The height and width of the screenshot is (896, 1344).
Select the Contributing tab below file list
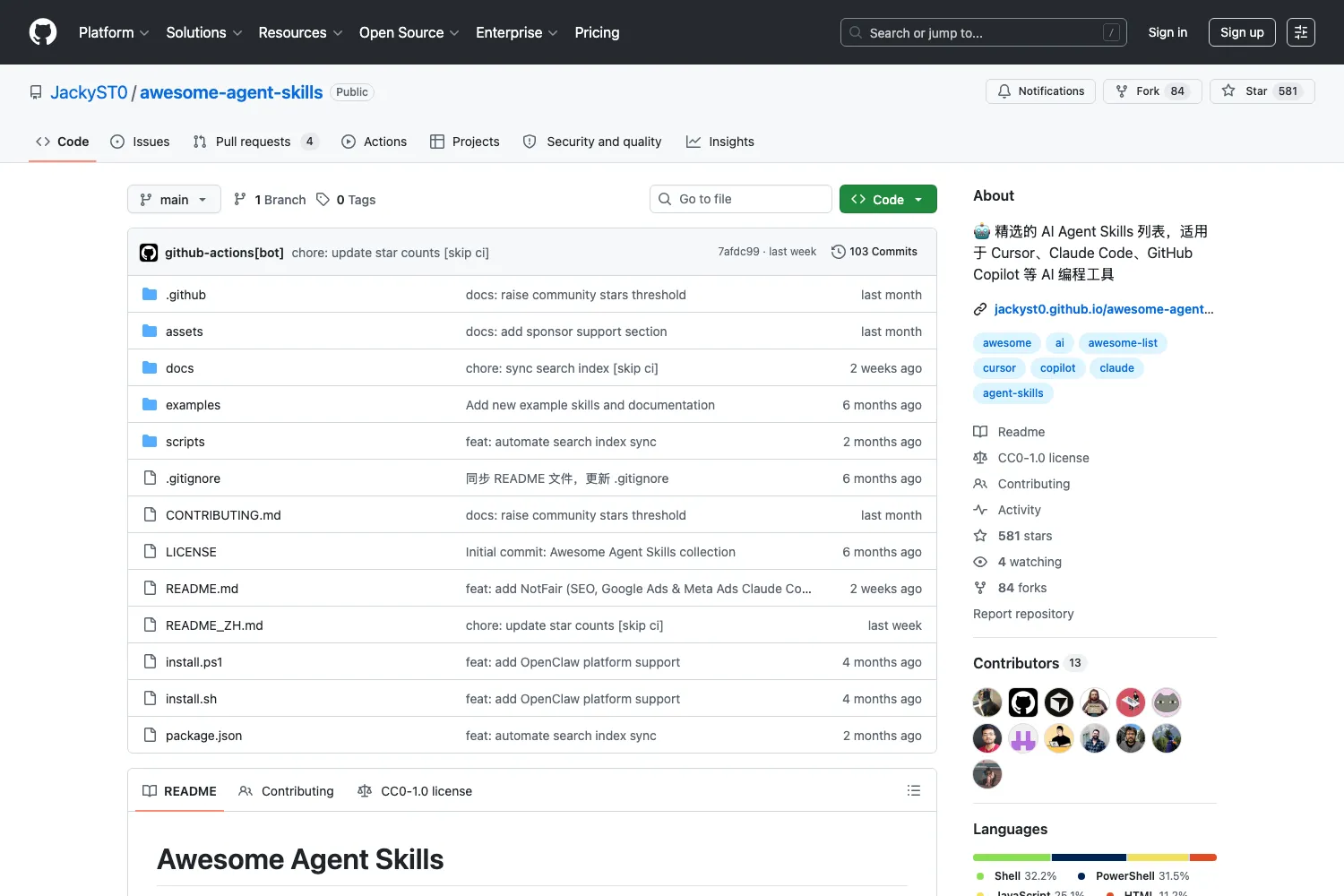point(286,791)
